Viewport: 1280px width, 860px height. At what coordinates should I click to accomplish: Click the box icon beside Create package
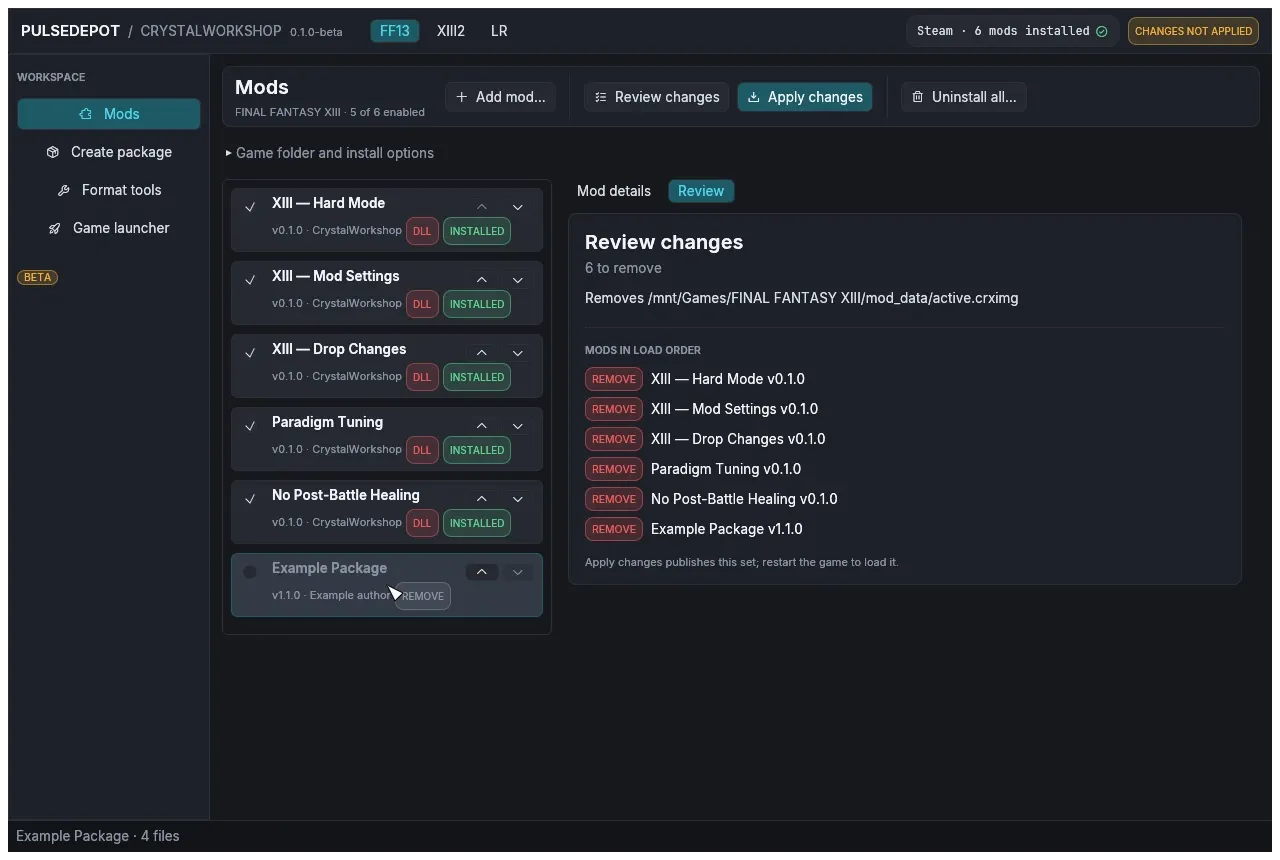pos(53,152)
